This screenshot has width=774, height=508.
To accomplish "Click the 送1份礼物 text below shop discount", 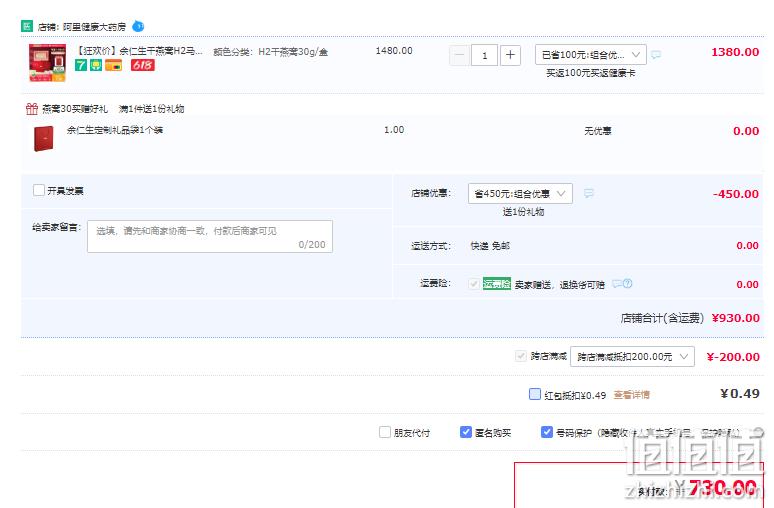I will coord(523,212).
